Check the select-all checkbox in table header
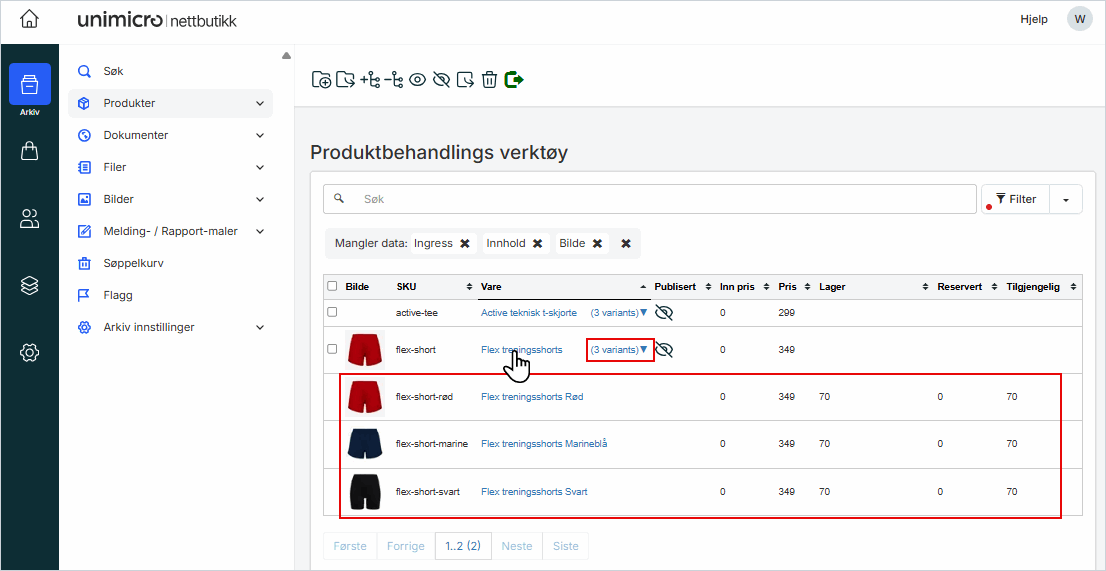This screenshot has height=571, width=1106. [332, 286]
